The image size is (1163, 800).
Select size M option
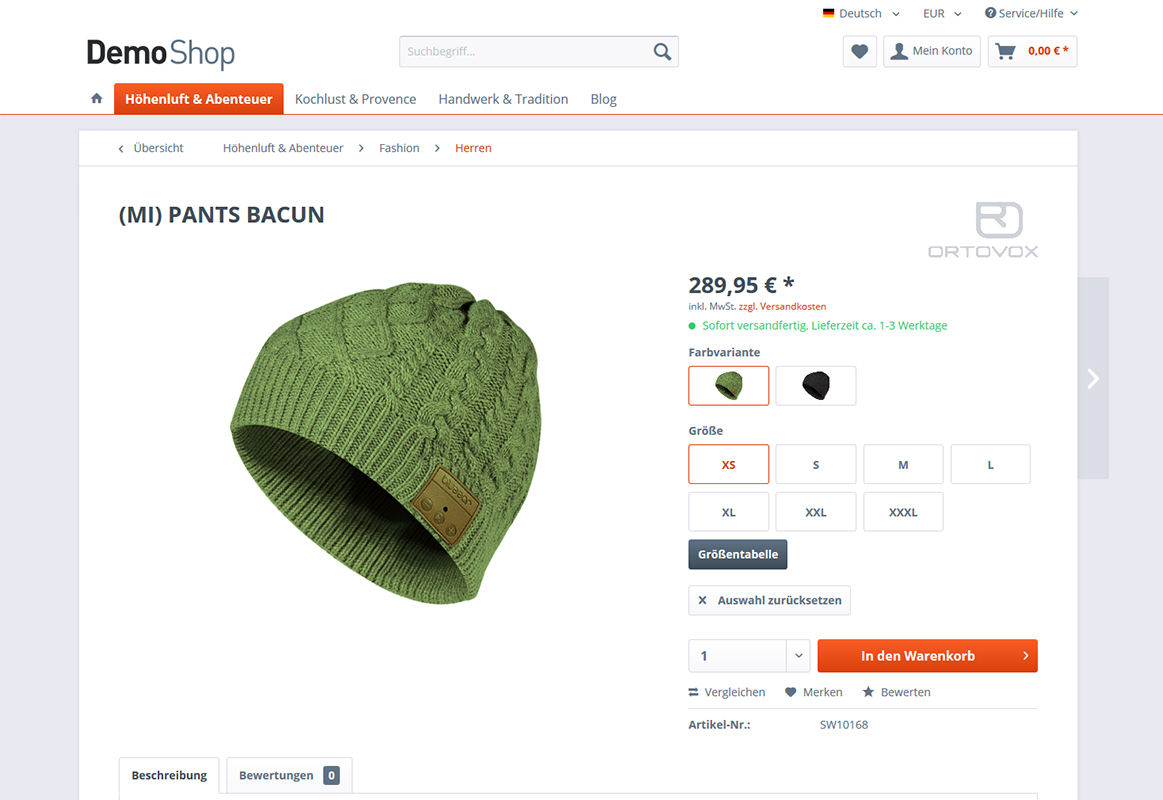[903, 464]
